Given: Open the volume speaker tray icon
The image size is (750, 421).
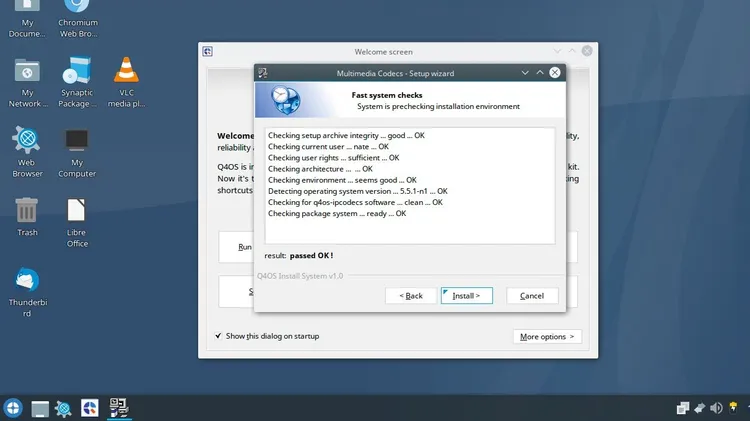Looking at the screenshot, I should (x=716, y=408).
